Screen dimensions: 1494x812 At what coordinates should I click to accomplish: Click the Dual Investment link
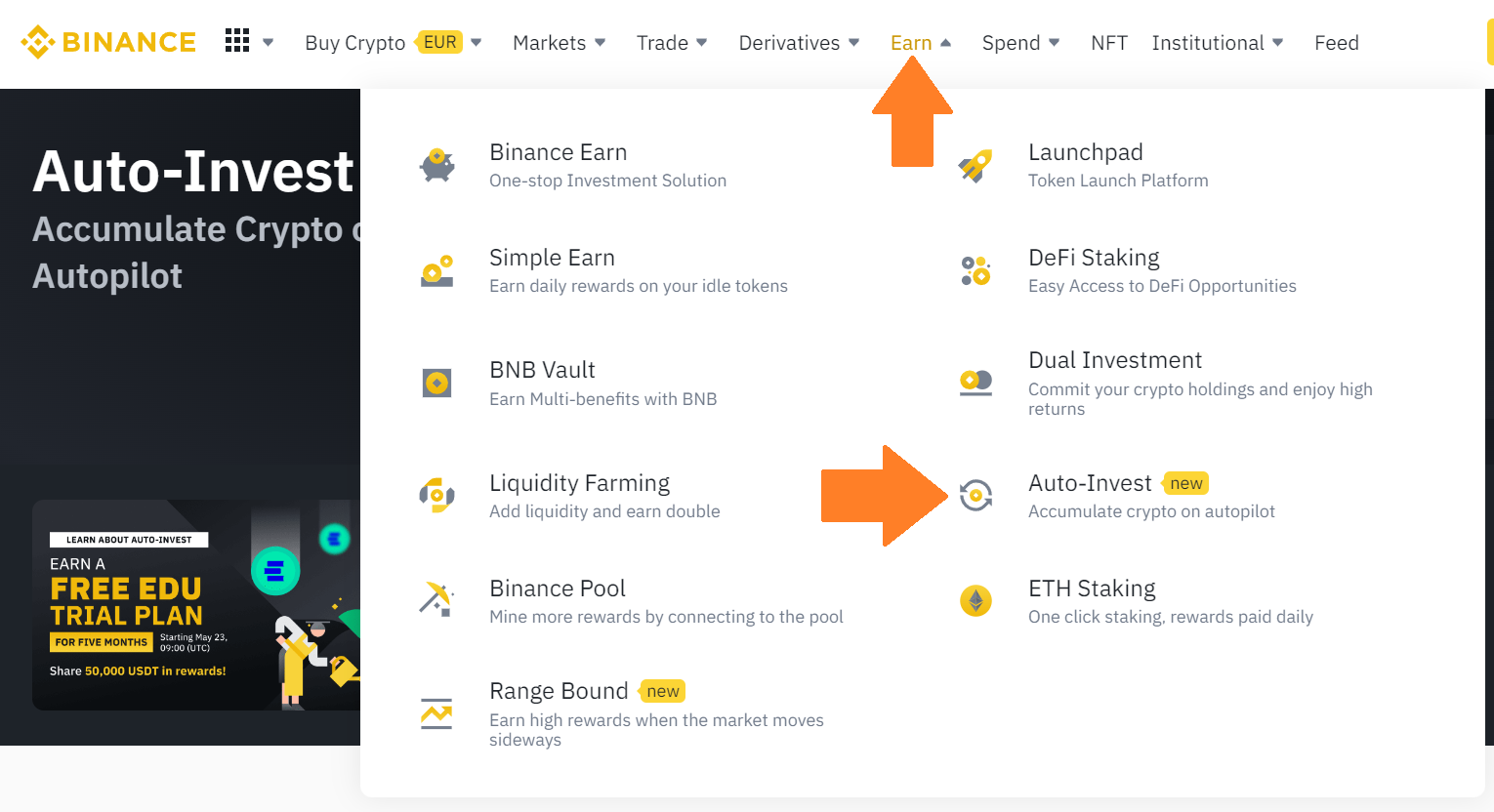[1115, 360]
